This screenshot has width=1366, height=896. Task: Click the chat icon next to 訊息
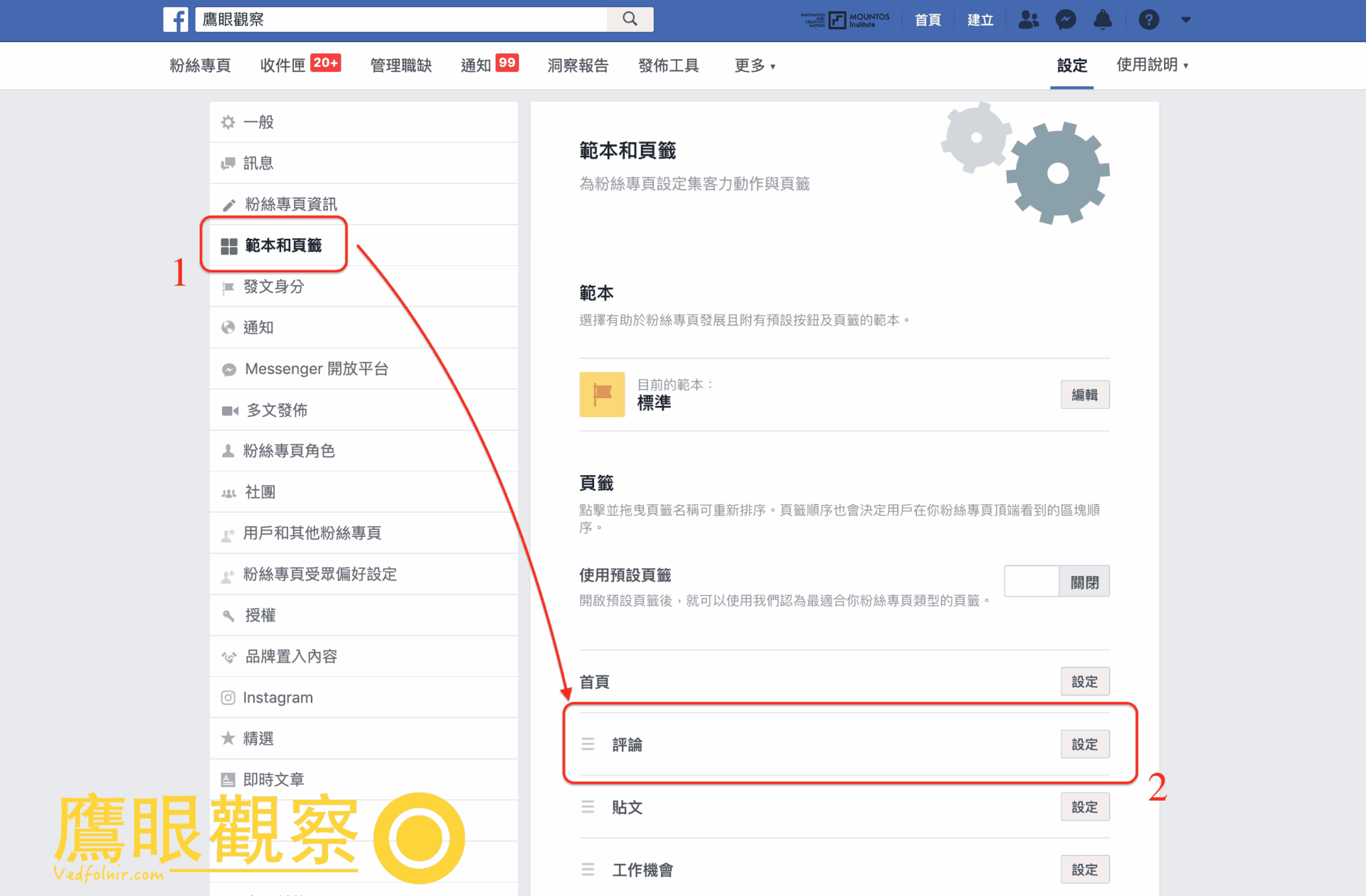click(x=228, y=164)
